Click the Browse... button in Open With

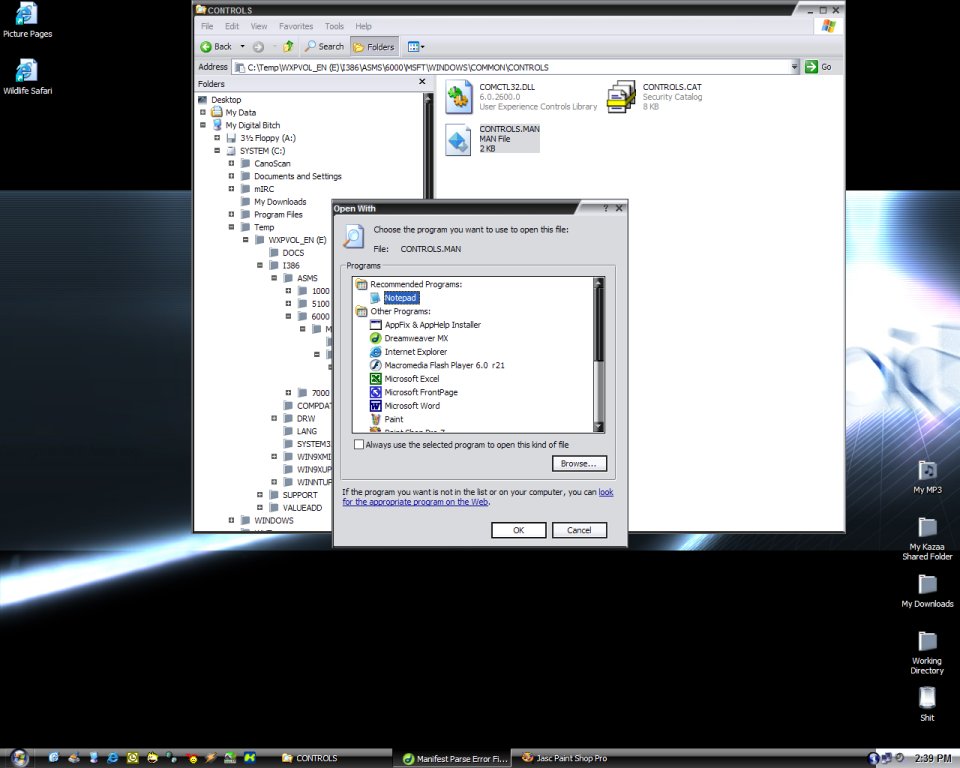(x=579, y=464)
